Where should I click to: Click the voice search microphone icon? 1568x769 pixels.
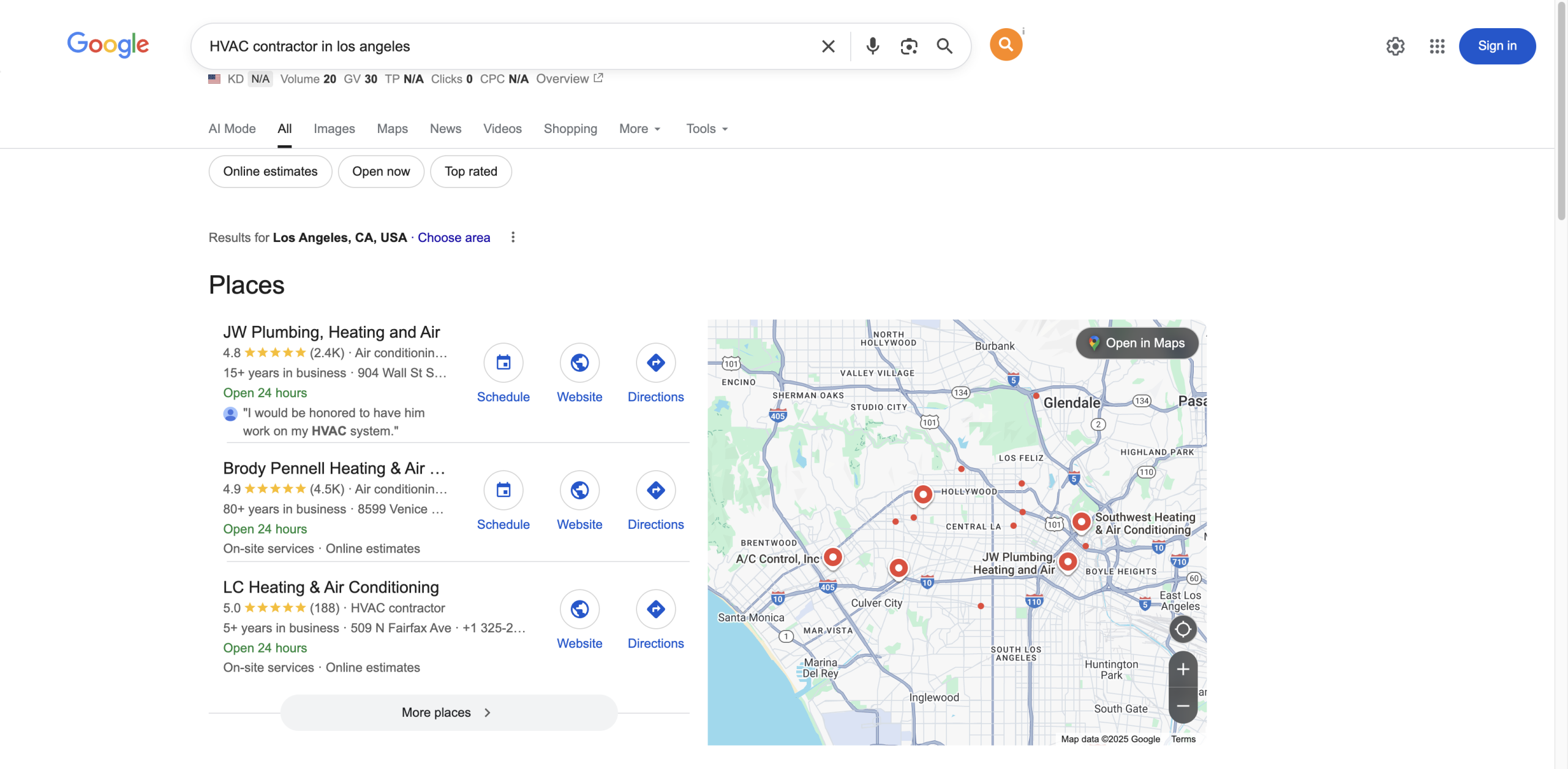tap(872, 46)
